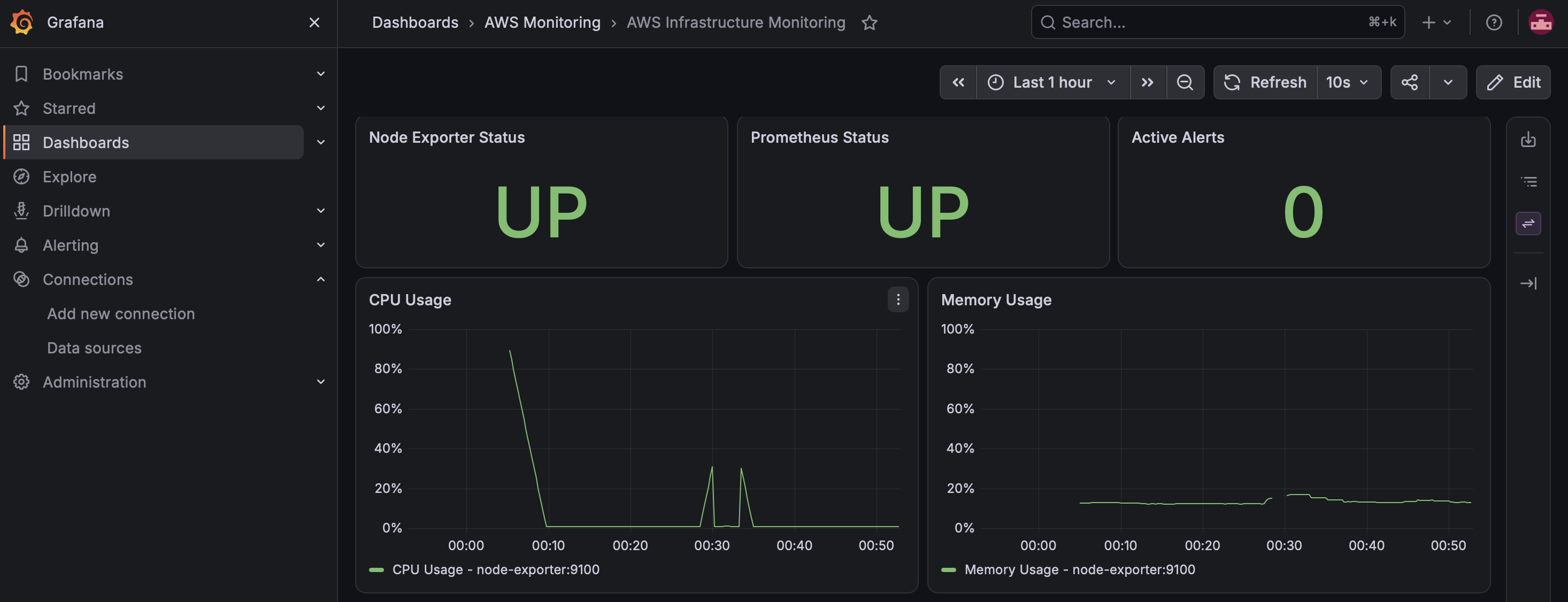Open Data sources page
Viewport: 1568px width, 602px height.
(x=94, y=348)
